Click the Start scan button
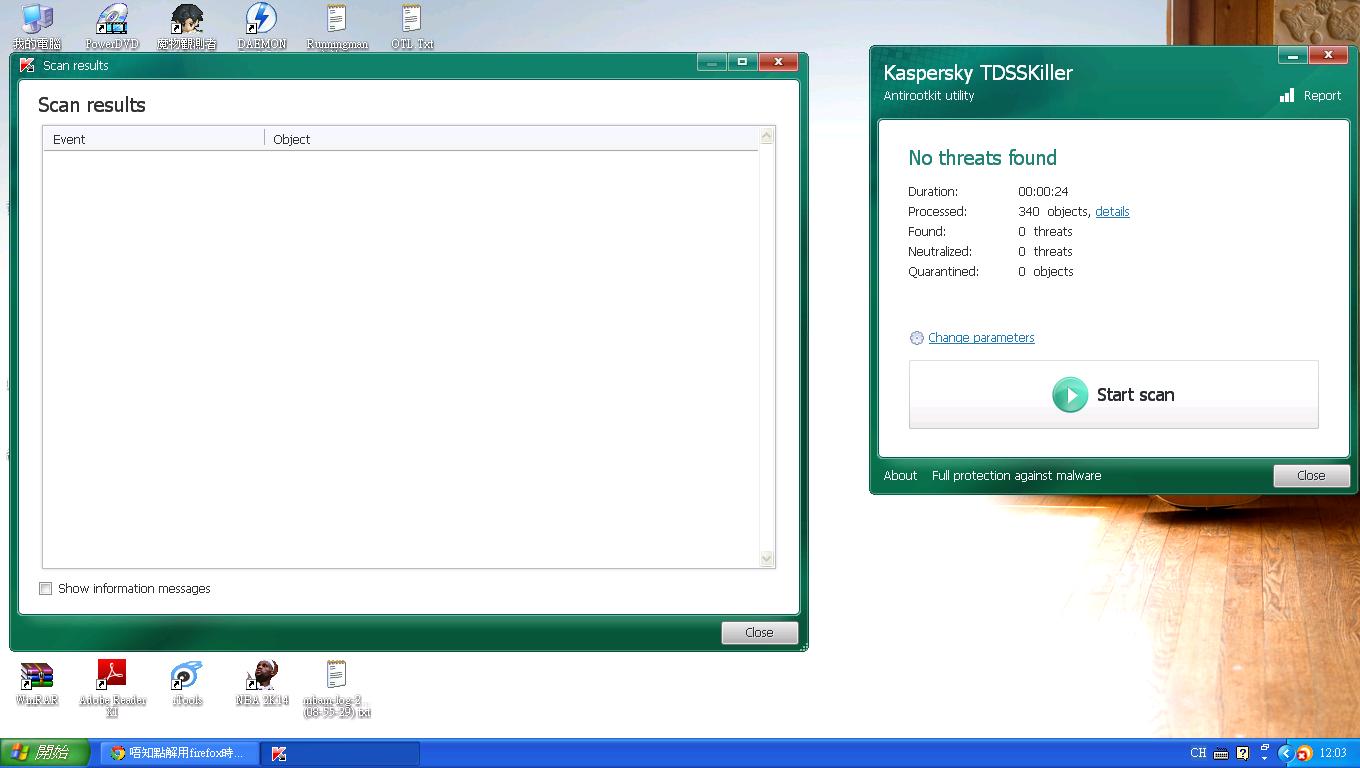 [1113, 395]
